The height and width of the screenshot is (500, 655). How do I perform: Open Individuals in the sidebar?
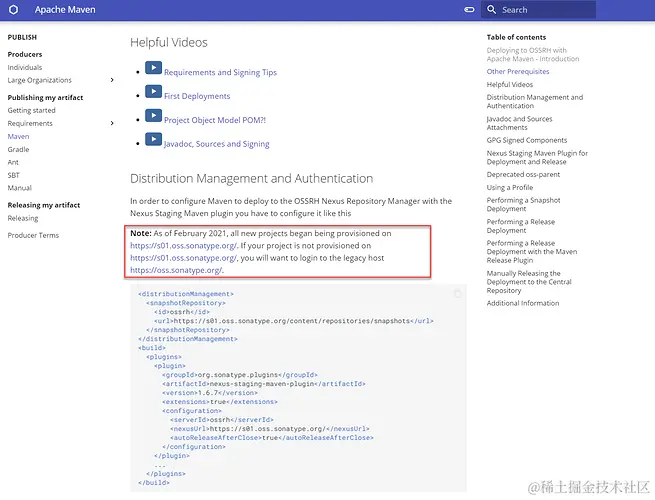pyautogui.click(x=25, y=67)
